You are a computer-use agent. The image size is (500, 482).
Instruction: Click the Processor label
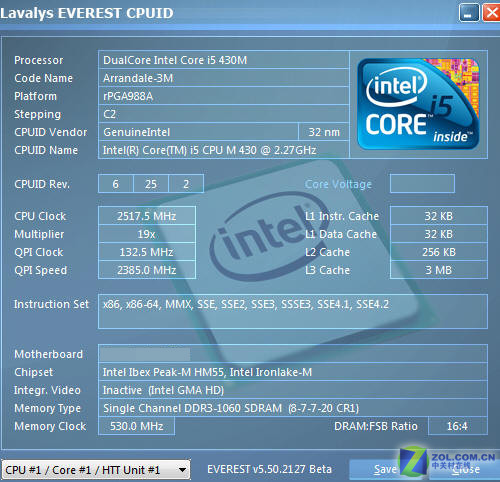38,60
